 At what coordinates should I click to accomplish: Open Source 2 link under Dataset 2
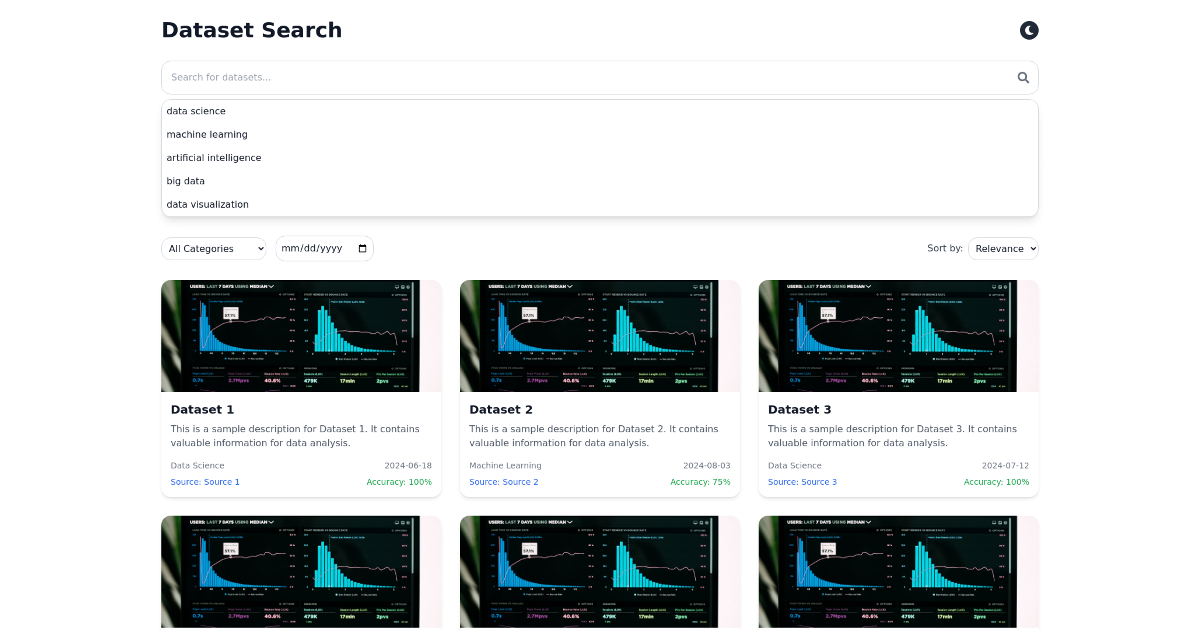(x=503, y=482)
